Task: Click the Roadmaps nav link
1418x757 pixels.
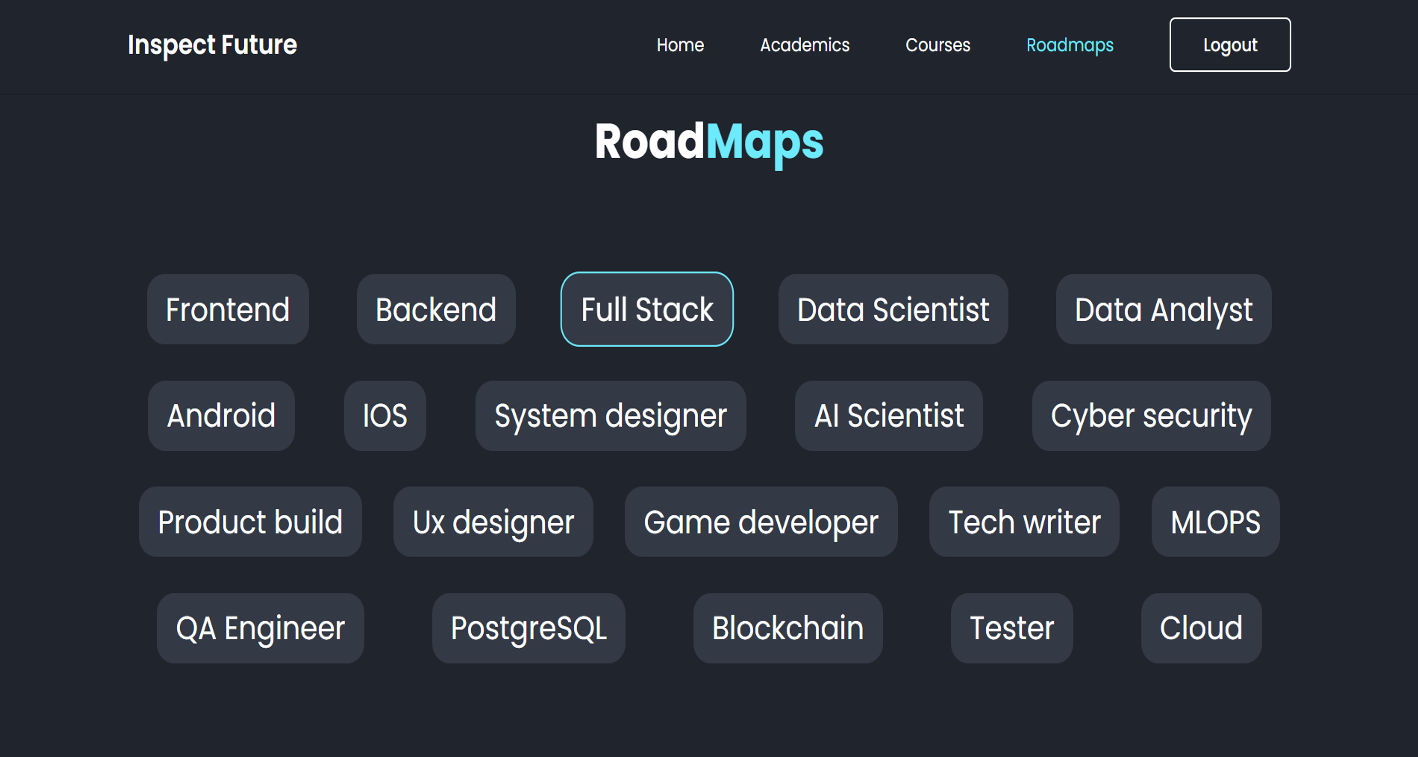Action: click(1070, 45)
